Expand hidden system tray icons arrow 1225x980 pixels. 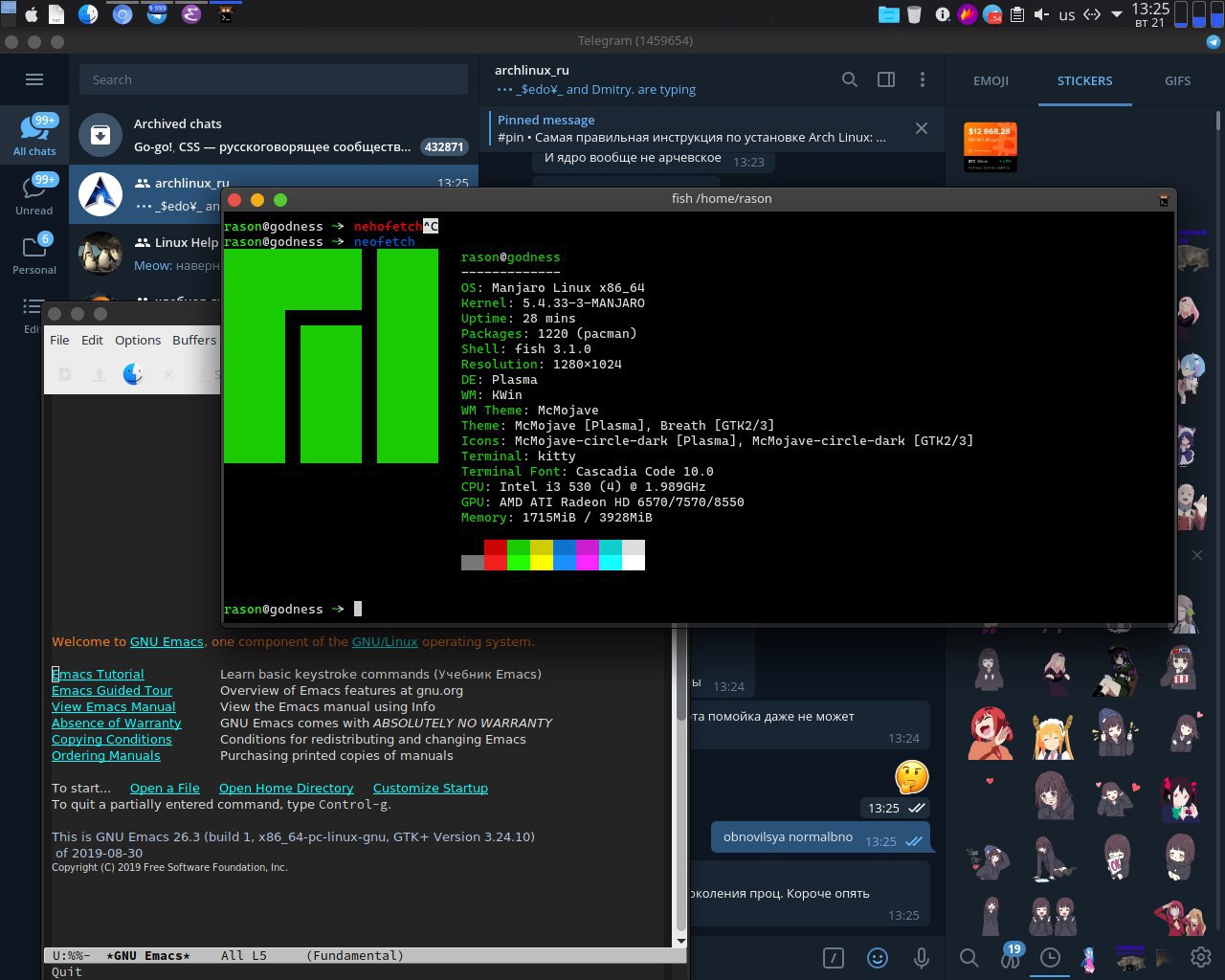pos(1117,14)
